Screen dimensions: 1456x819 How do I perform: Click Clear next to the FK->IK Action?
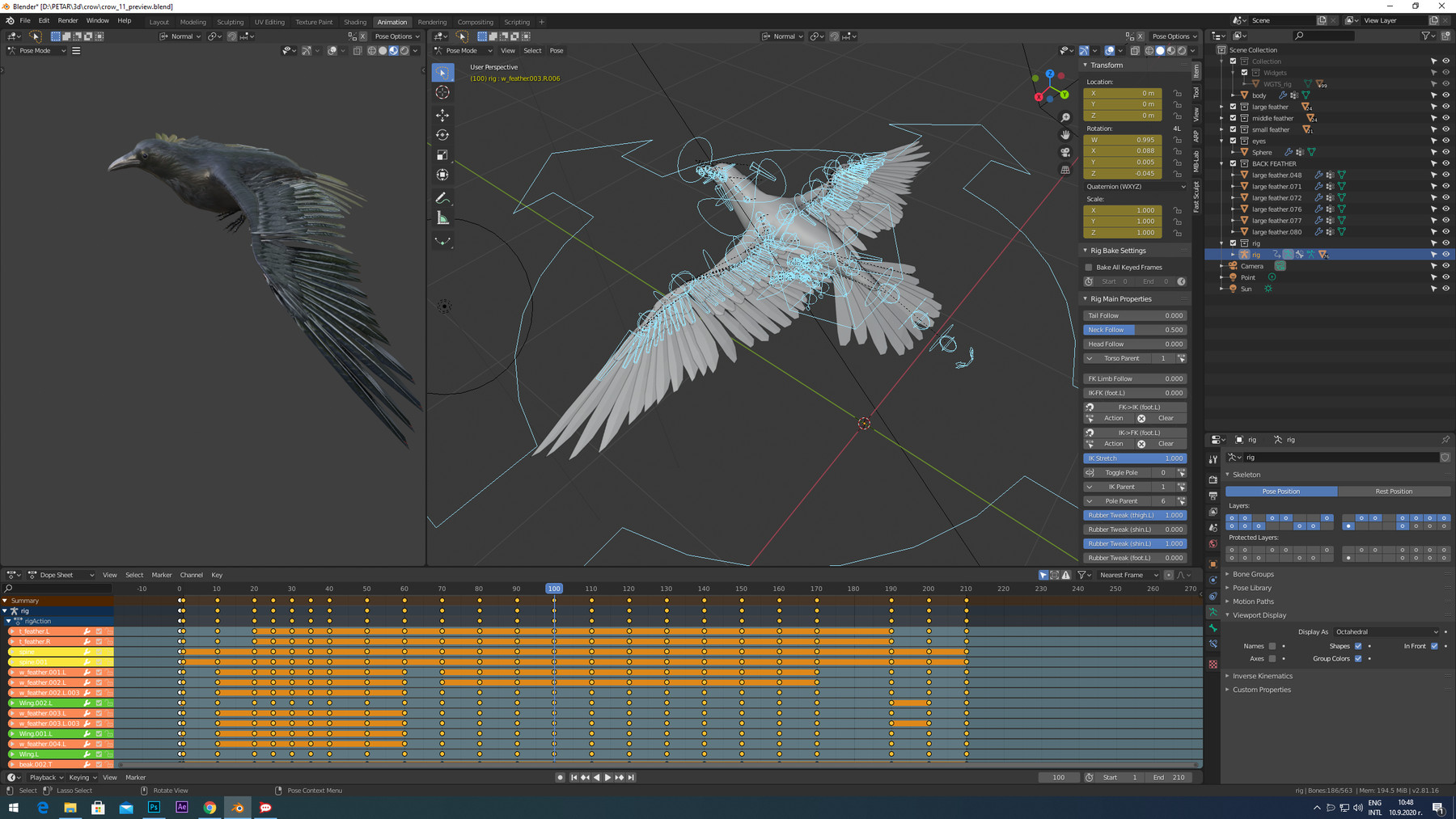(x=1165, y=418)
